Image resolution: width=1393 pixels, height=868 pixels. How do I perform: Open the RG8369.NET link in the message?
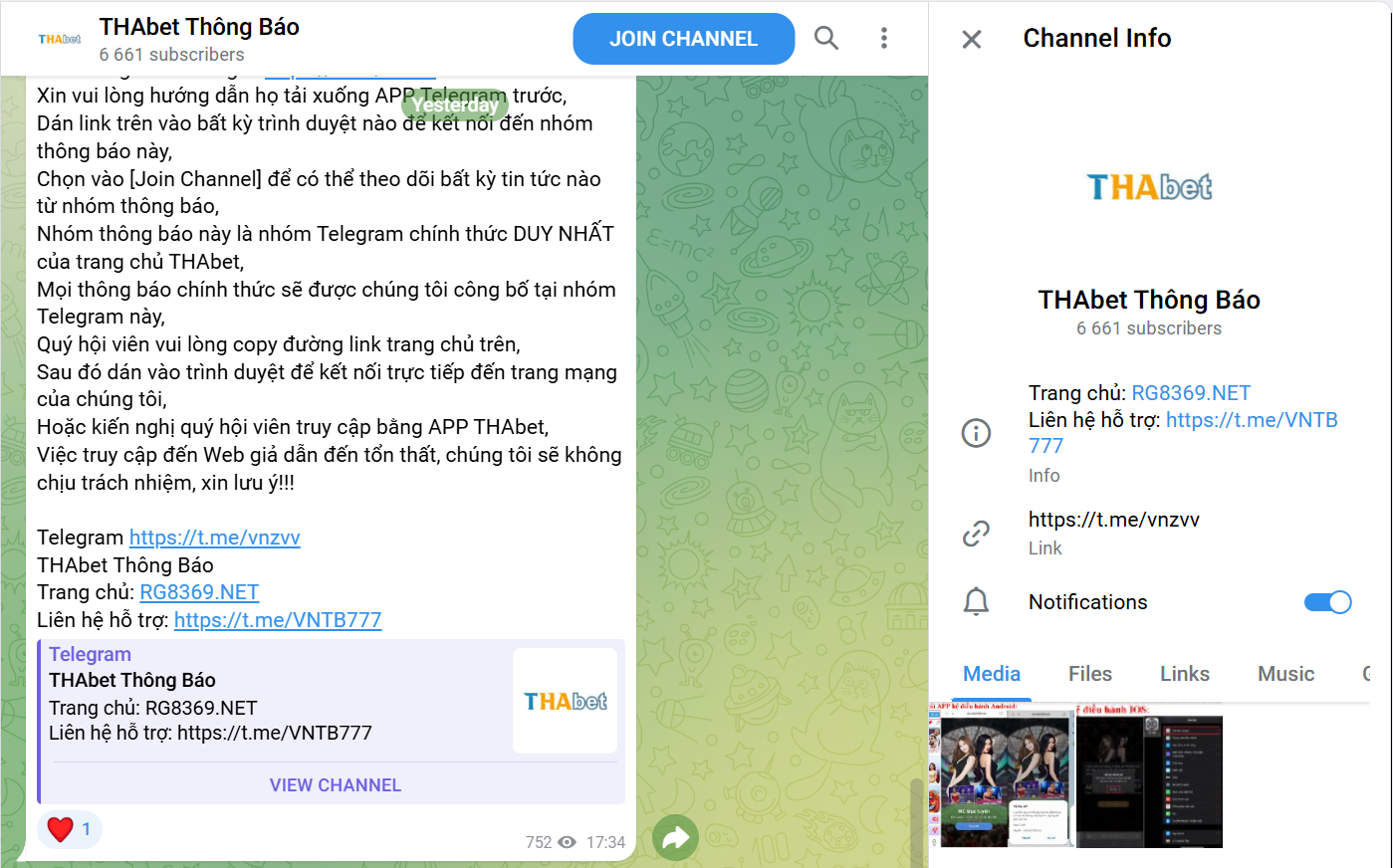click(199, 592)
